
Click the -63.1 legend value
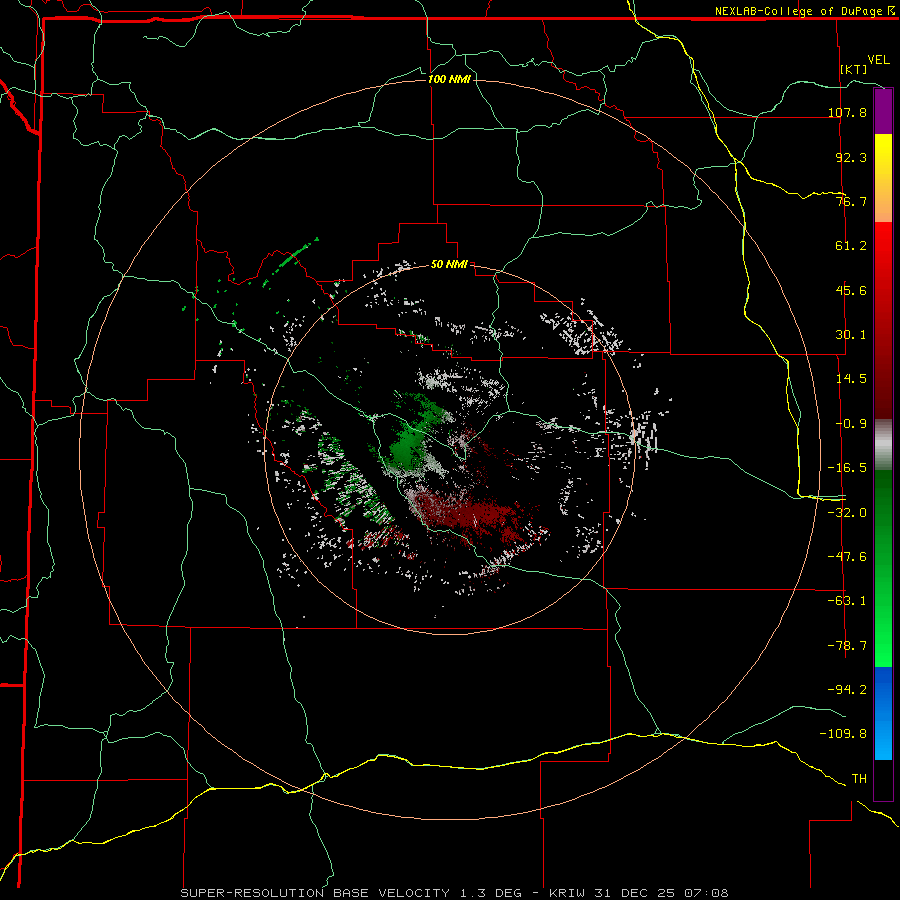coord(847,601)
